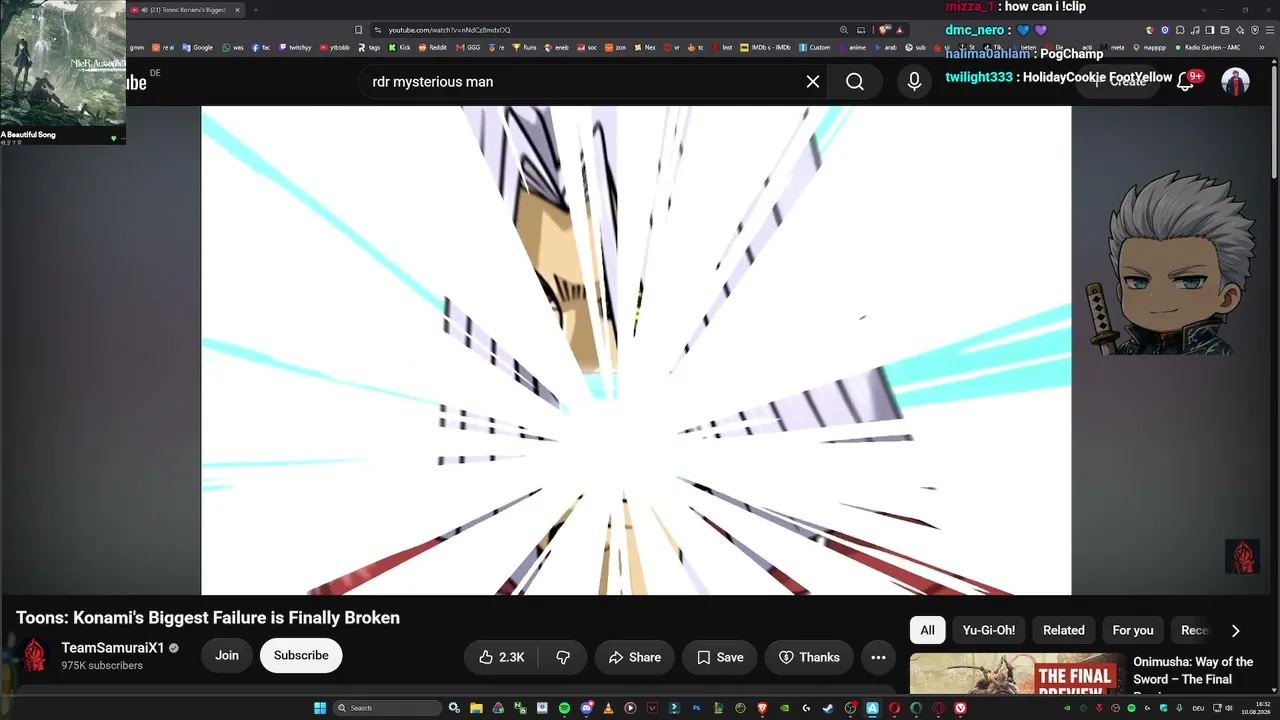Viewport: 1280px width, 720px height.
Task: Open the Leo AI assistant icon
Action: pyautogui.click(x=1240, y=30)
